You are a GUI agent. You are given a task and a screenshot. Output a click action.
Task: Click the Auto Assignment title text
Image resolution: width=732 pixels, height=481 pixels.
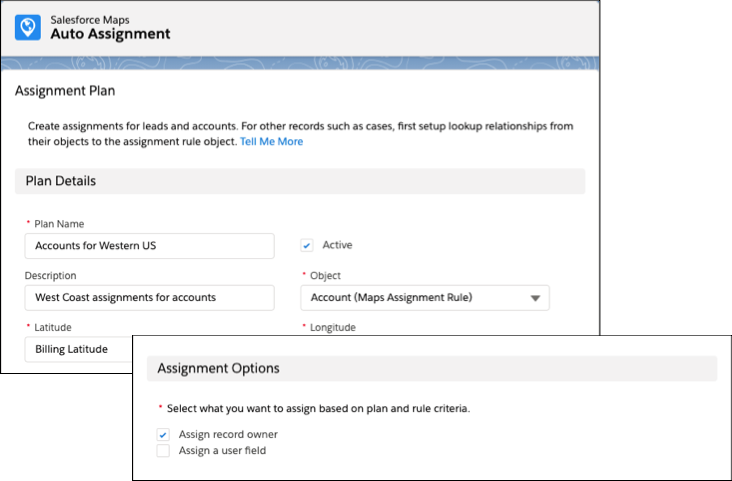pyautogui.click(x=110, y=34)
